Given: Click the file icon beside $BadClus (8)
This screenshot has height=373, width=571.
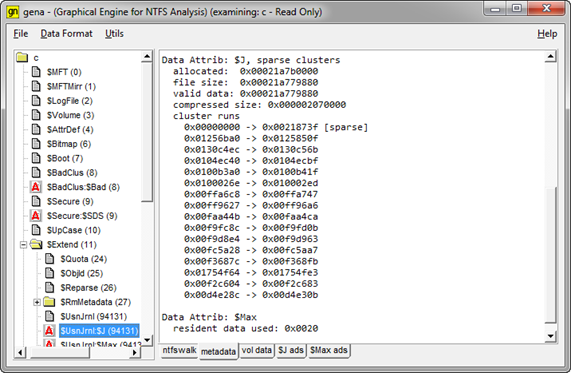Looking at the screenshot, I should [36, 173].
